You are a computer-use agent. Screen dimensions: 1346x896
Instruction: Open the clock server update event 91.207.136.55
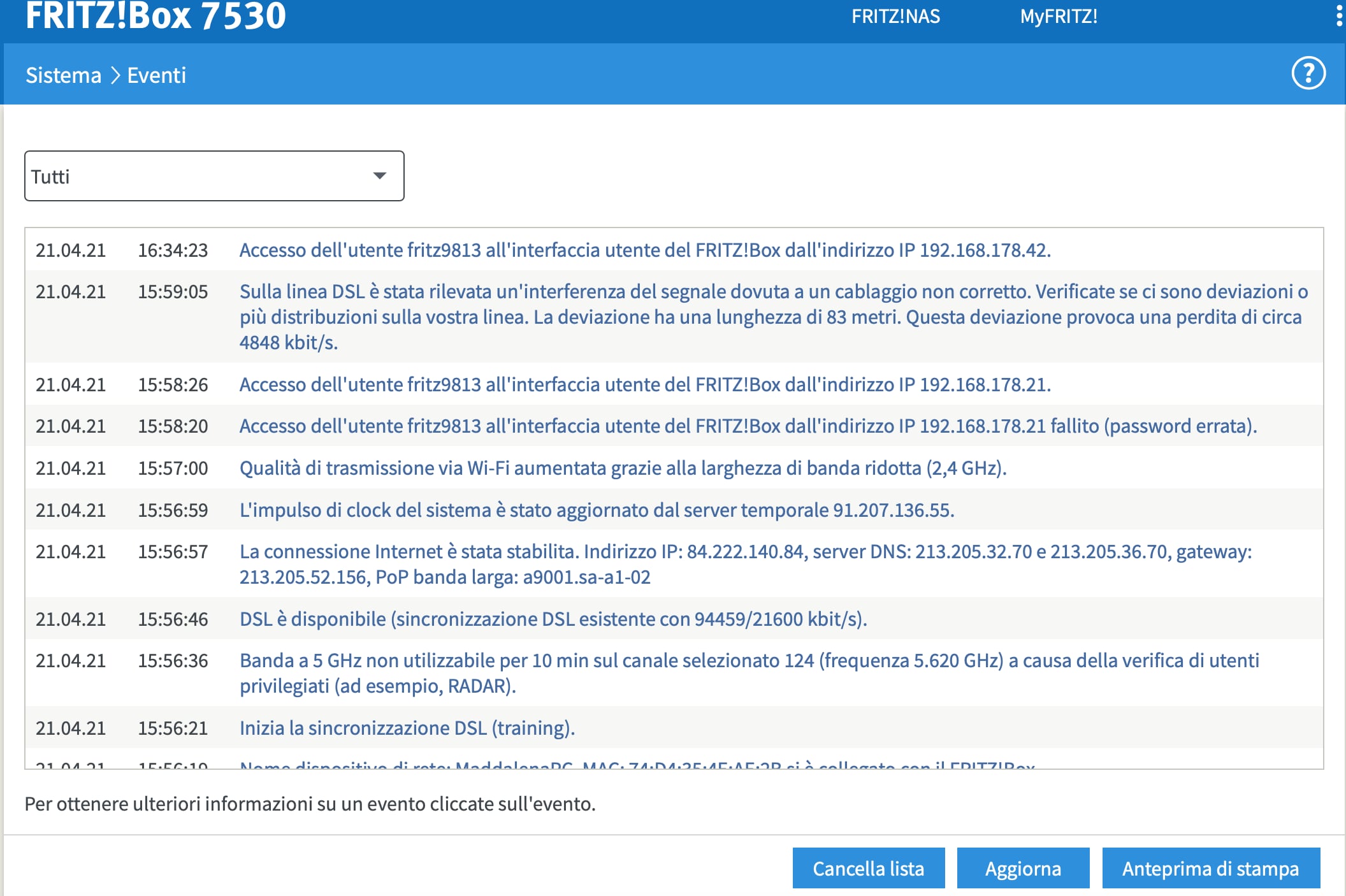[597, 510]
